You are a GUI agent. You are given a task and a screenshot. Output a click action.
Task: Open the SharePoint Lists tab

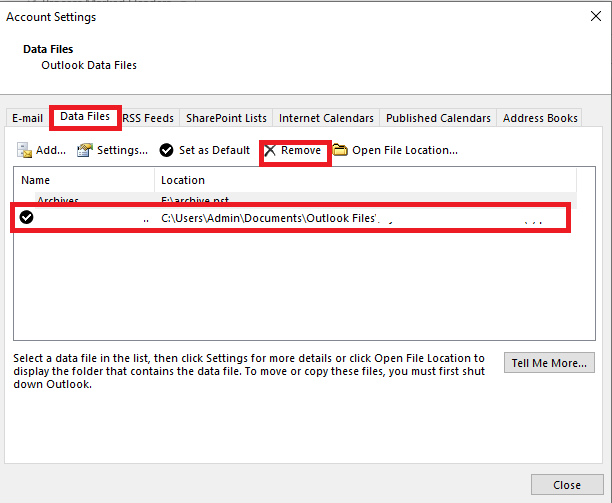click(x=226, y=118)
